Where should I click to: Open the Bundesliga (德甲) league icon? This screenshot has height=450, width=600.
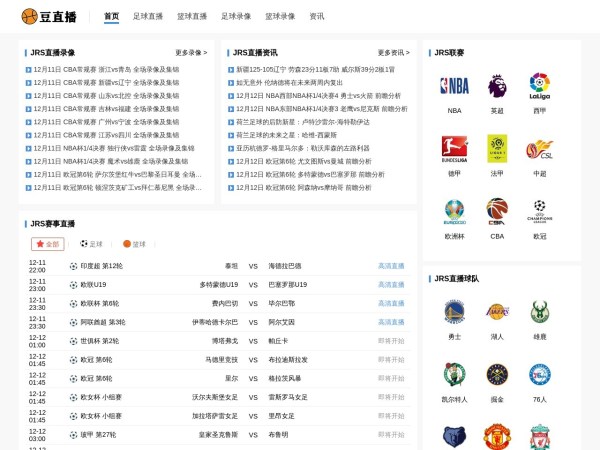[454, 149]
